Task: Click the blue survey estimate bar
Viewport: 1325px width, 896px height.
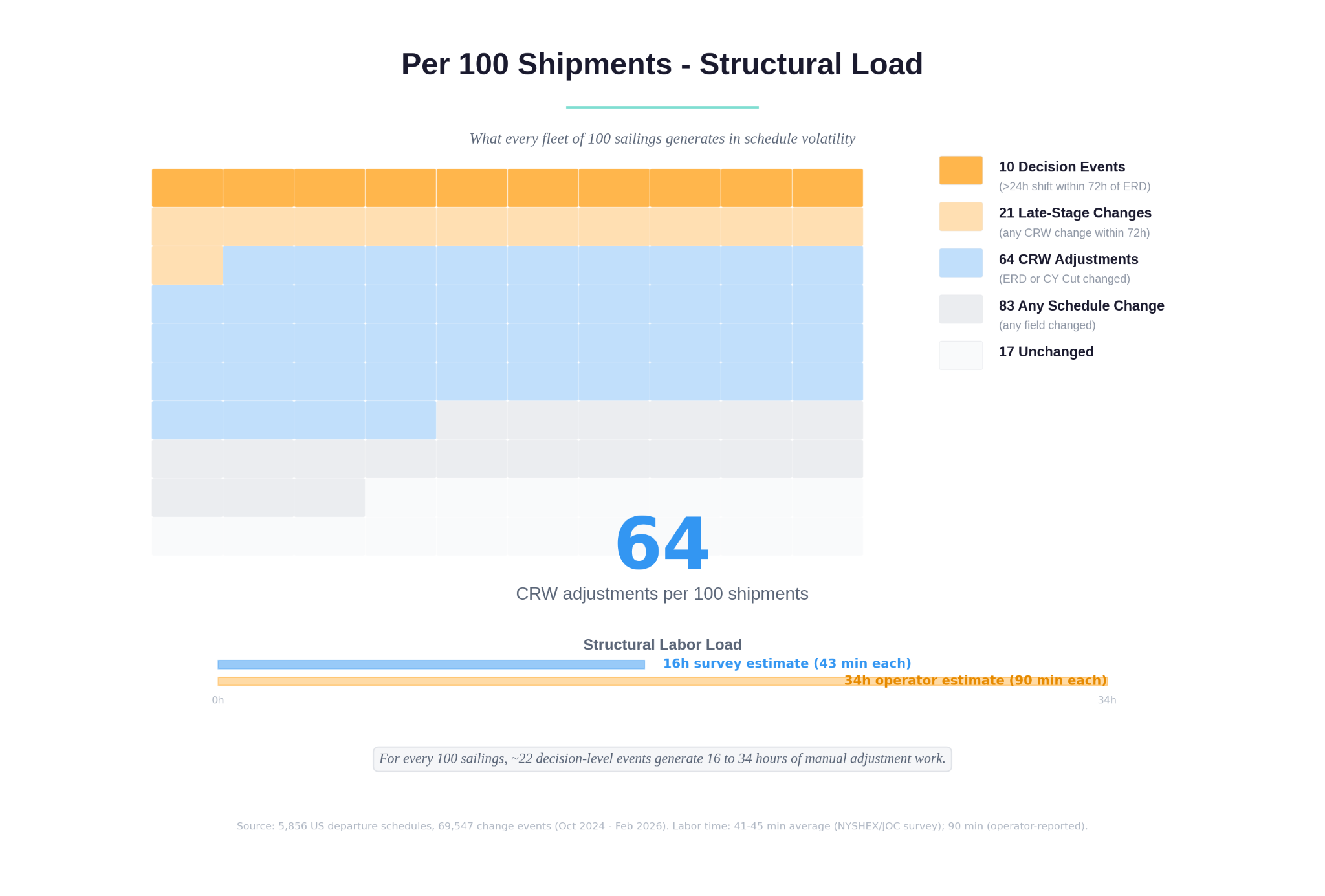Action: 431,664
